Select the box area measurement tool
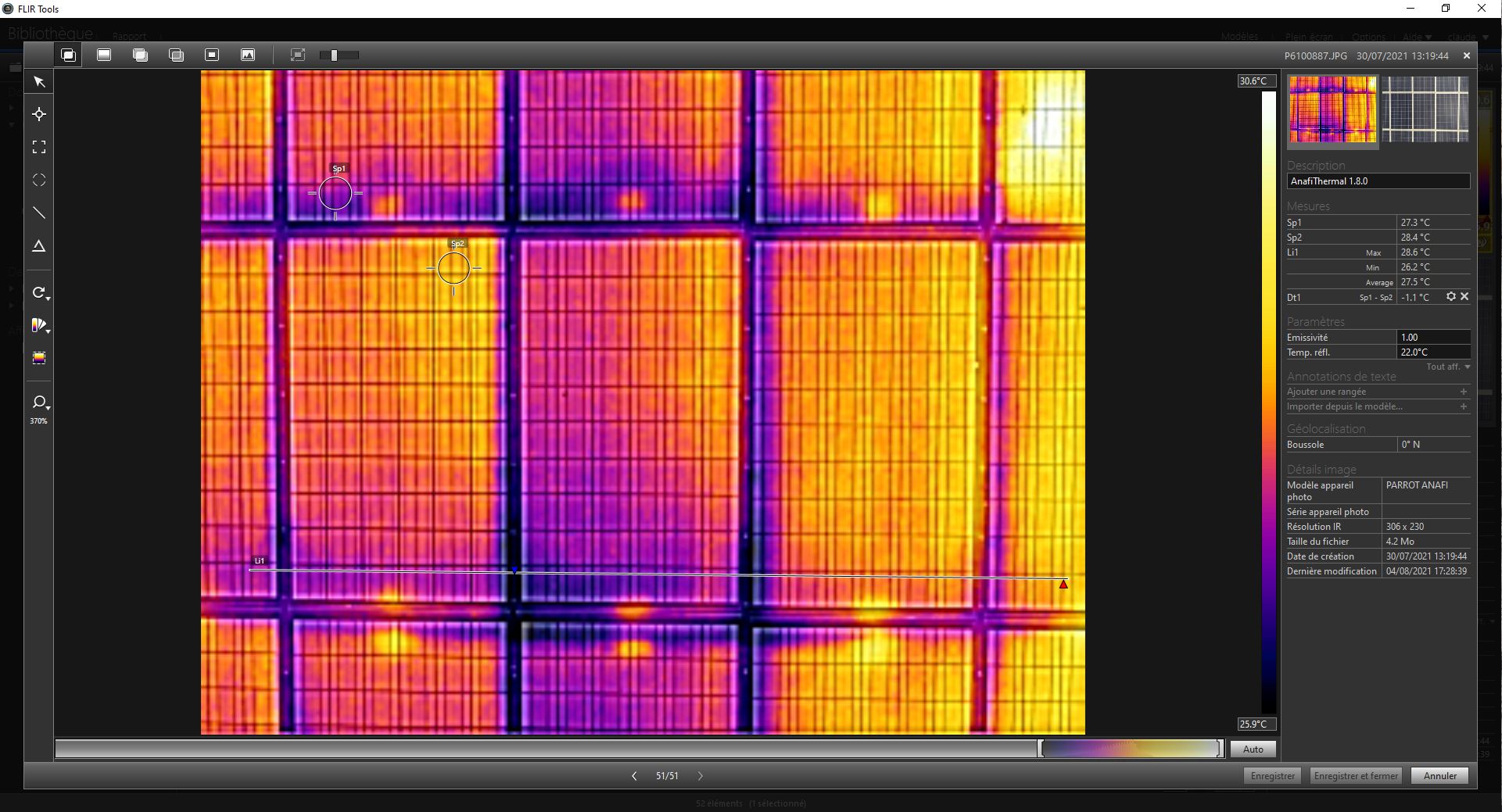 point(39,148)
